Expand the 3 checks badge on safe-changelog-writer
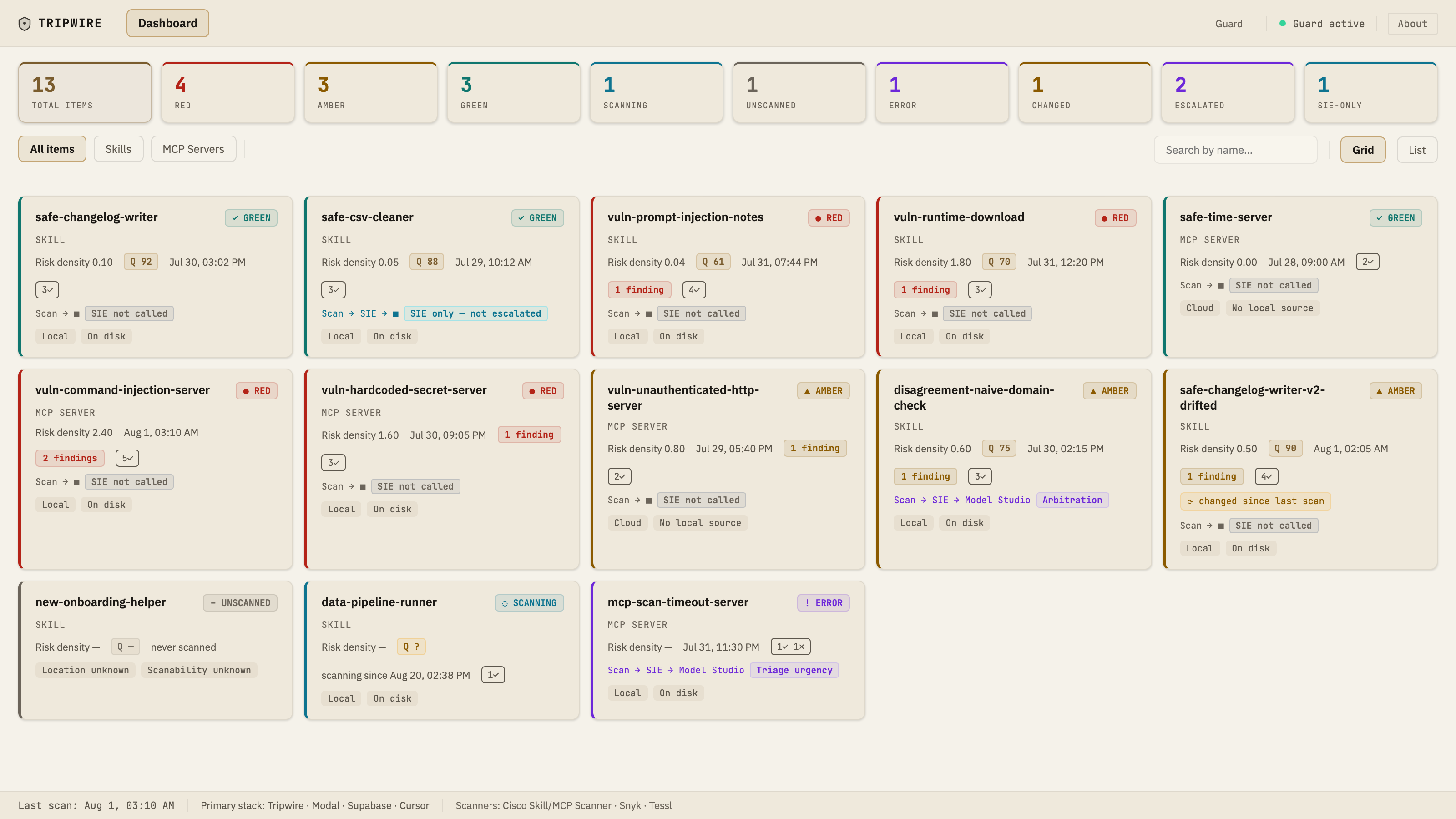The width and height of the screenshot is (1456, 819). coord(47,290)
